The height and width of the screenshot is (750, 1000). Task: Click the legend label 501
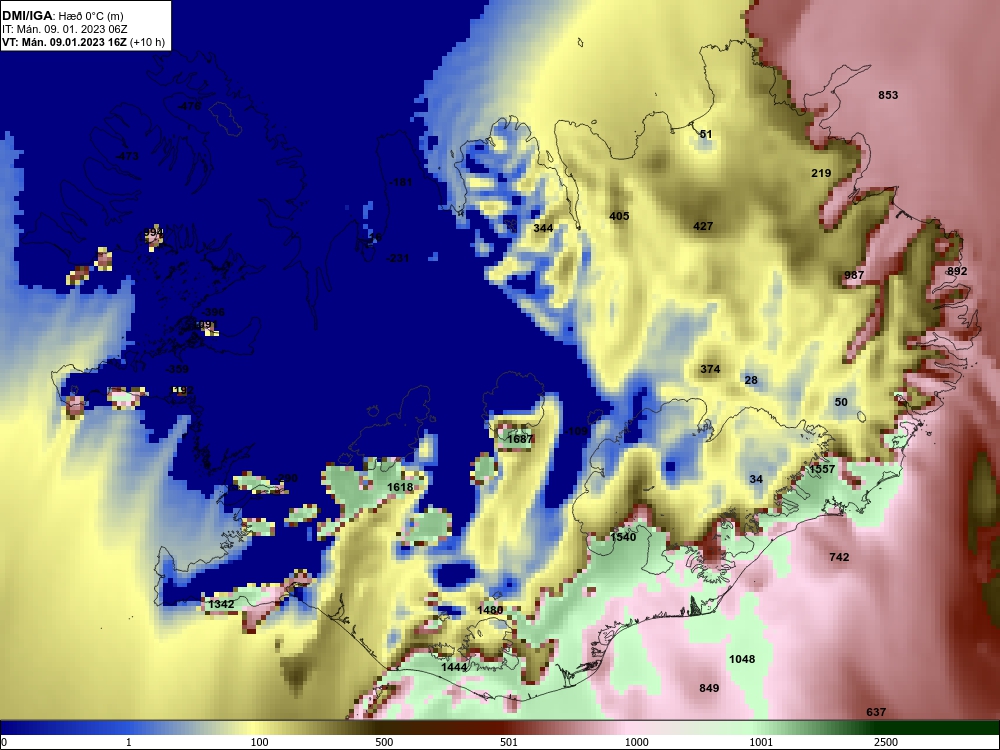pos(509,742)
